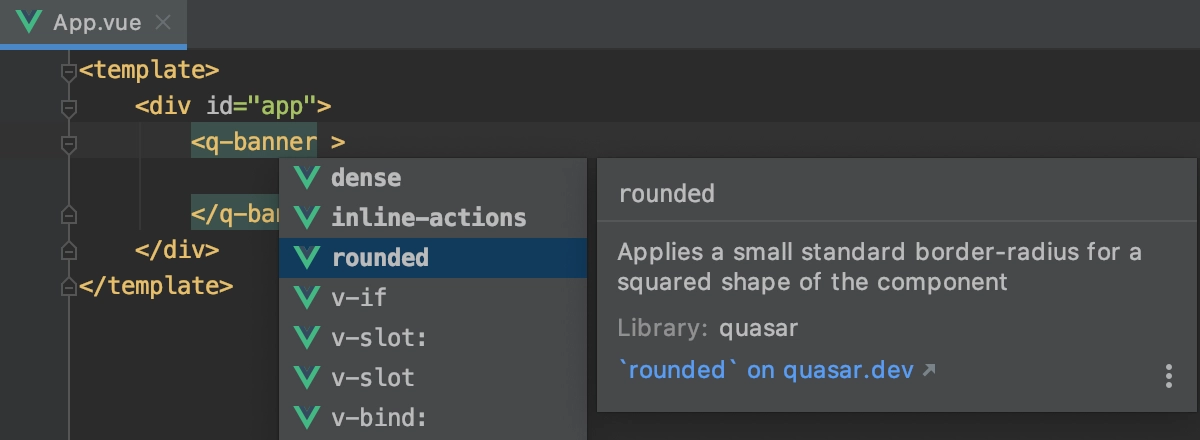This screenshot has width=1200, height=440.
Task: Place cursor after q-banner opening tag name
Action: (317, 142)
